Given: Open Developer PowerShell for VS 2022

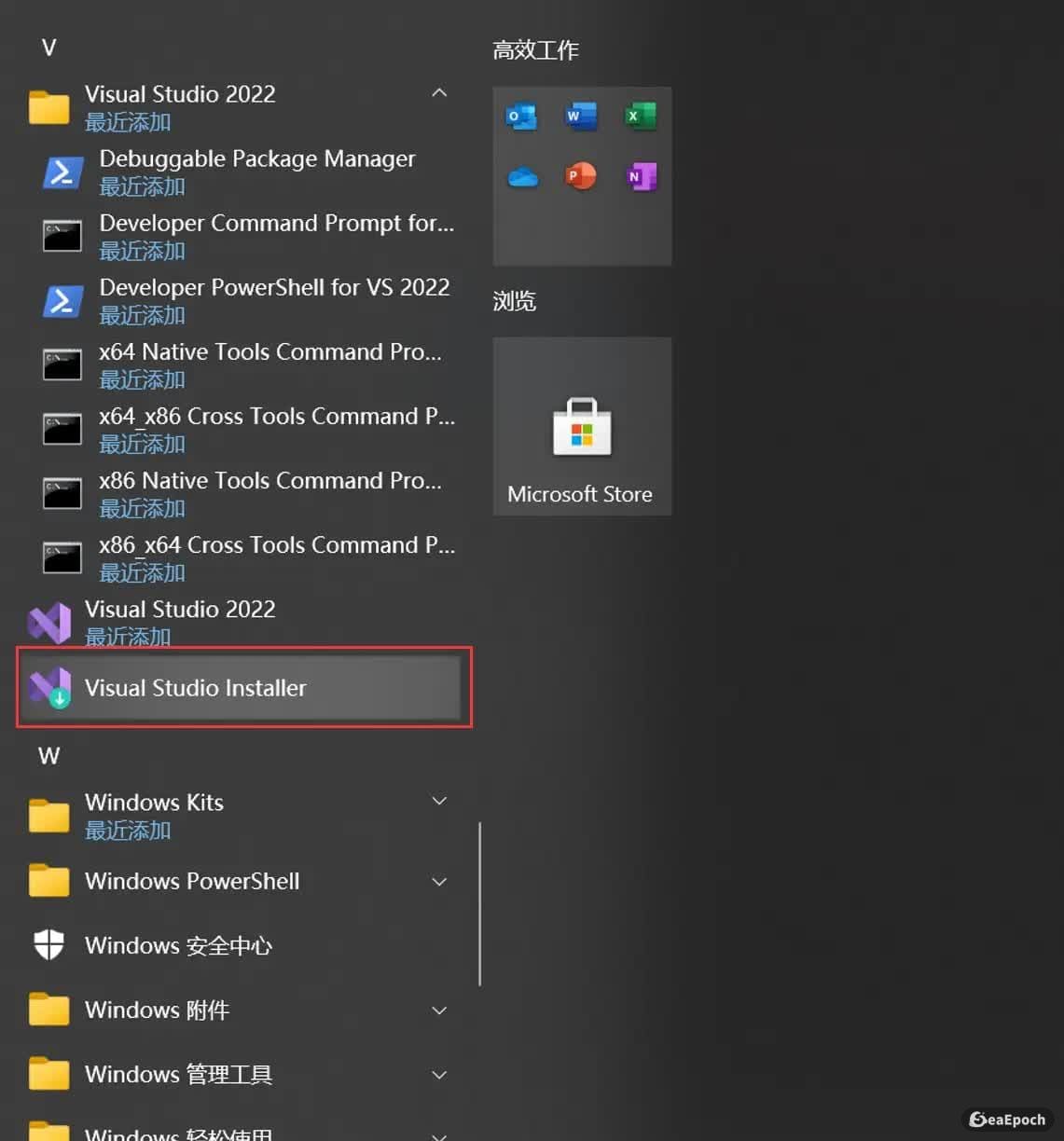Looking at the screenshot, I should tap(273, 299).
